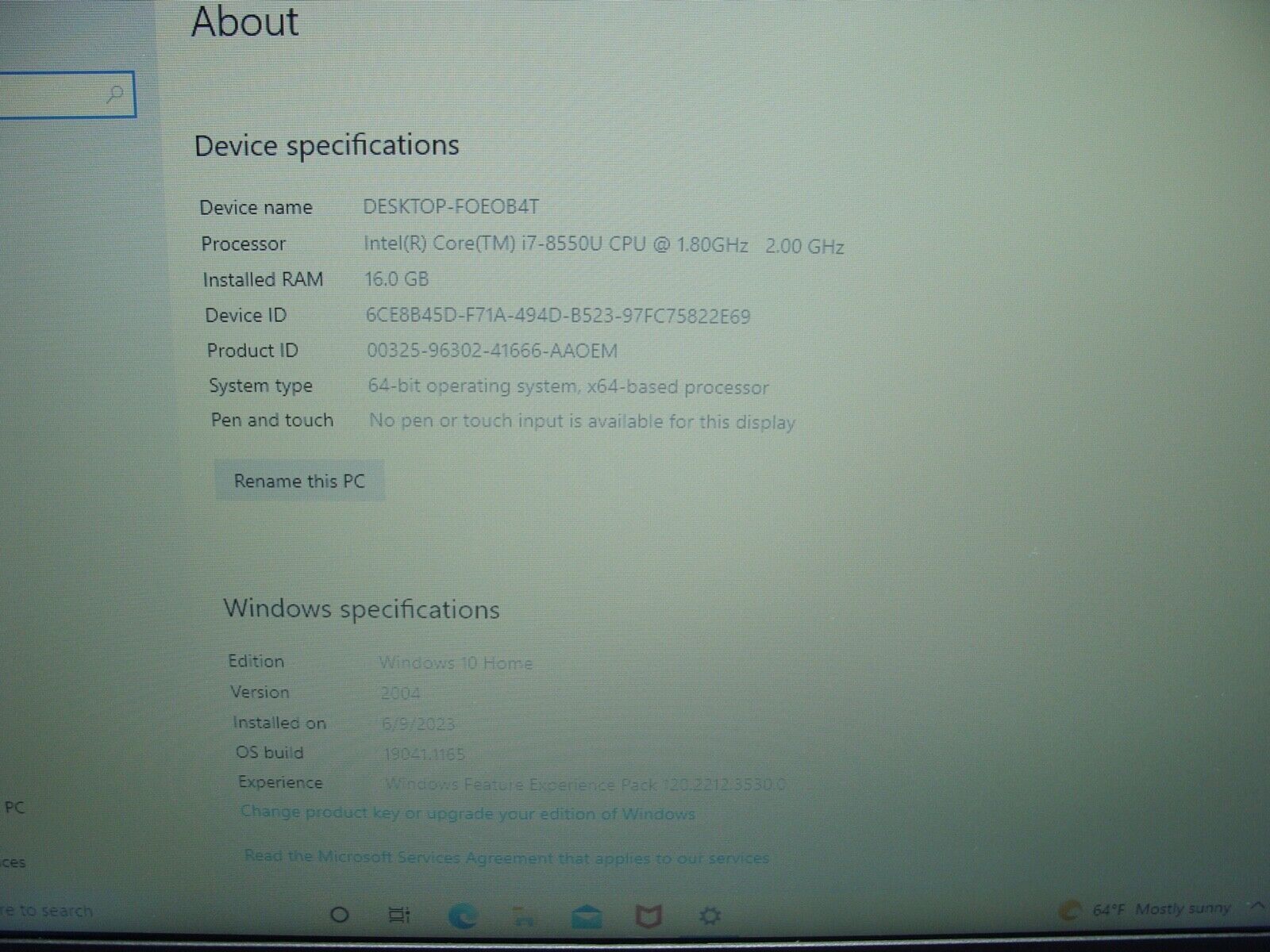Screen dimensions: 1270x952
Task: Select Product ID 00325-96302-41666-AAOEM
Action: click(492, 351)
